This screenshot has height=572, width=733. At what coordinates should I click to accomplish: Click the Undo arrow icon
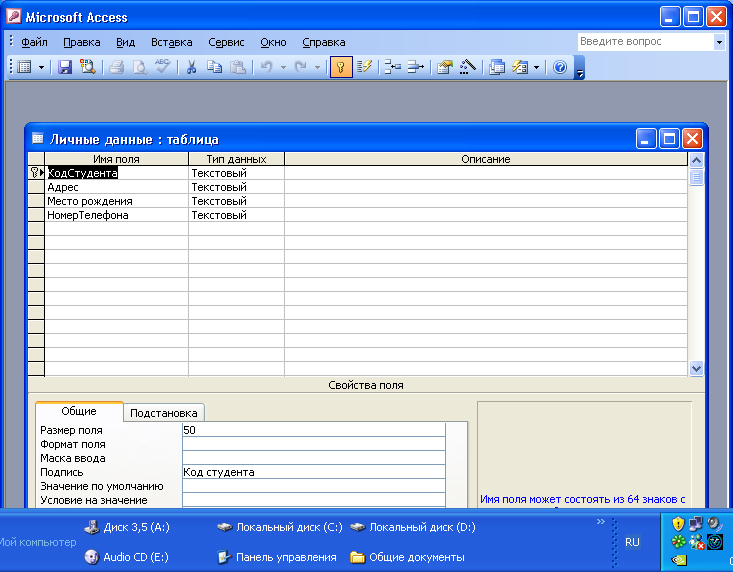(266, 67)
